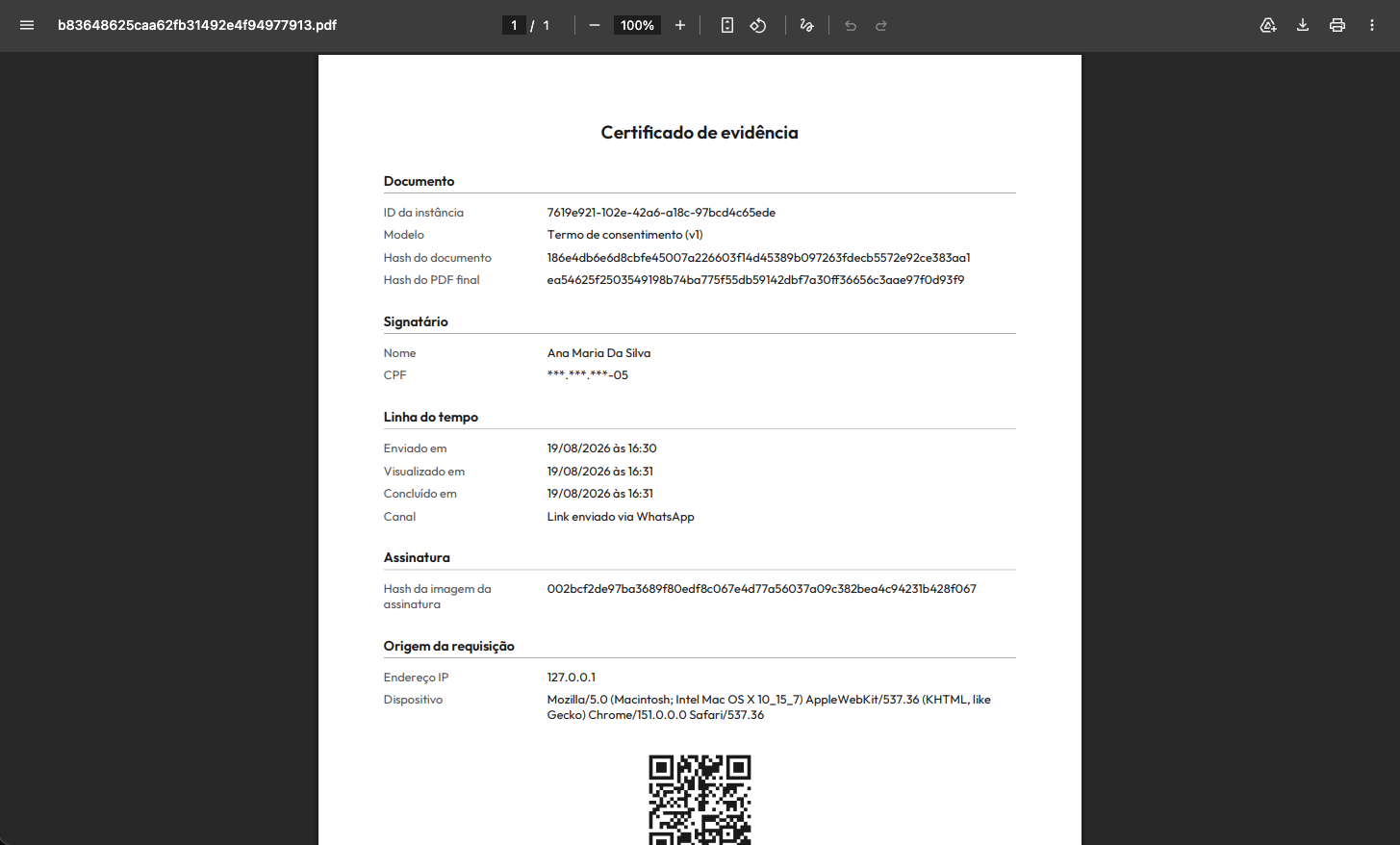Print the certificate document

click(x=1337, y=25)
